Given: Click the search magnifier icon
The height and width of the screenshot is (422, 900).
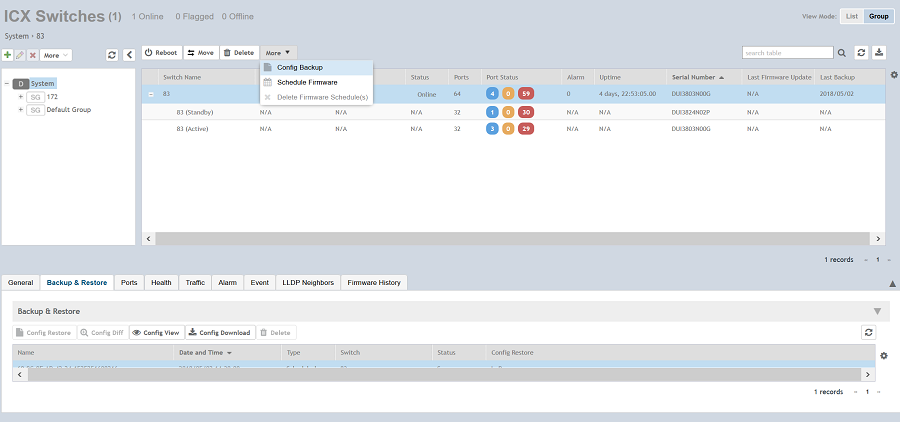Looking at the screenshot, I should coord(841,53).
